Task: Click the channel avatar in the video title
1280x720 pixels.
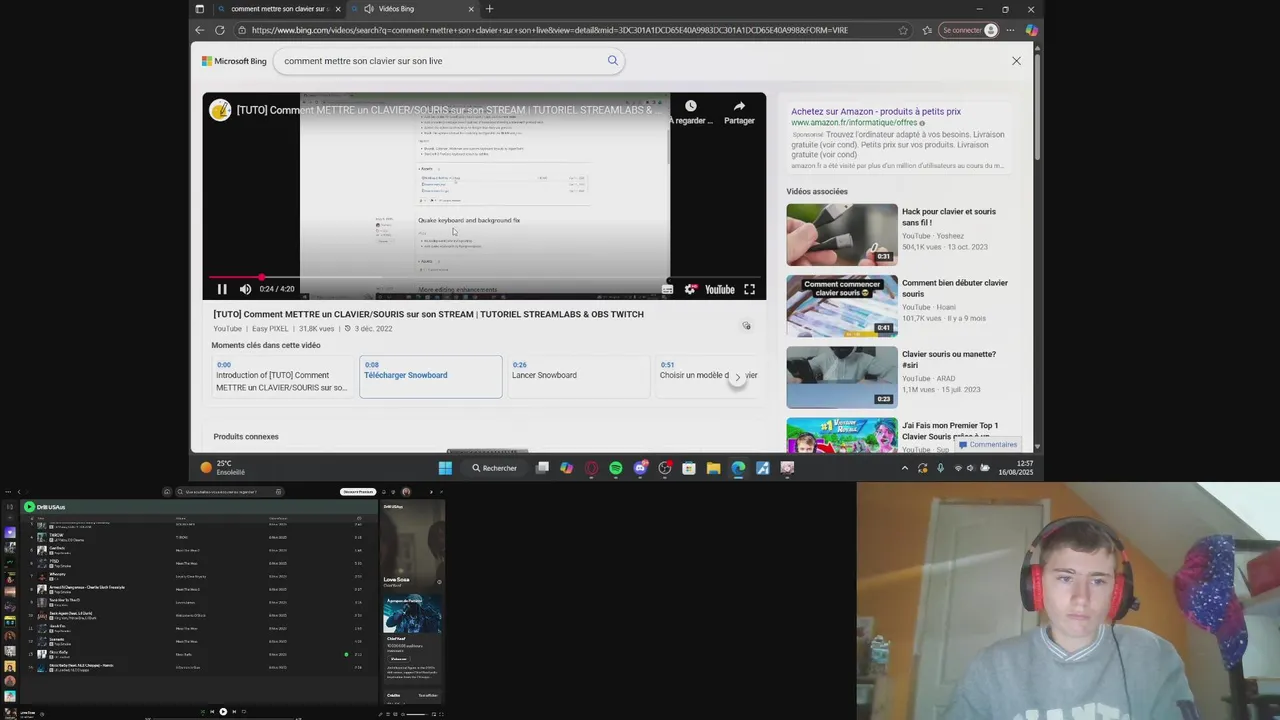Action: point(220,110)
